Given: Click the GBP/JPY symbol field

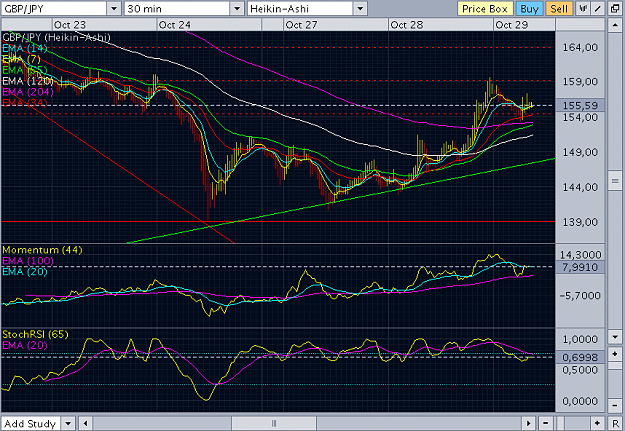Looking at the screenshot, I should tap(54, 8).
